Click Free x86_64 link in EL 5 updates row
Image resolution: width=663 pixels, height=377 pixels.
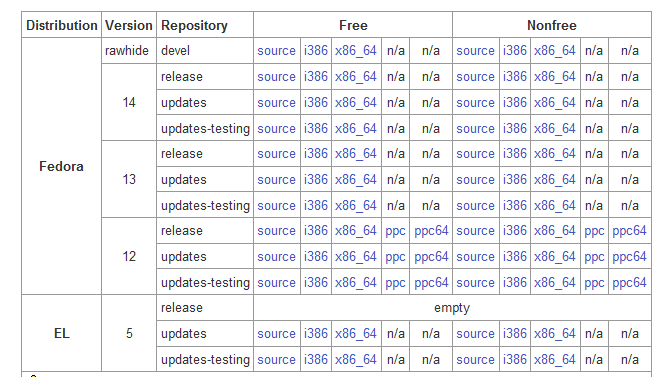(x=356, y=333)
